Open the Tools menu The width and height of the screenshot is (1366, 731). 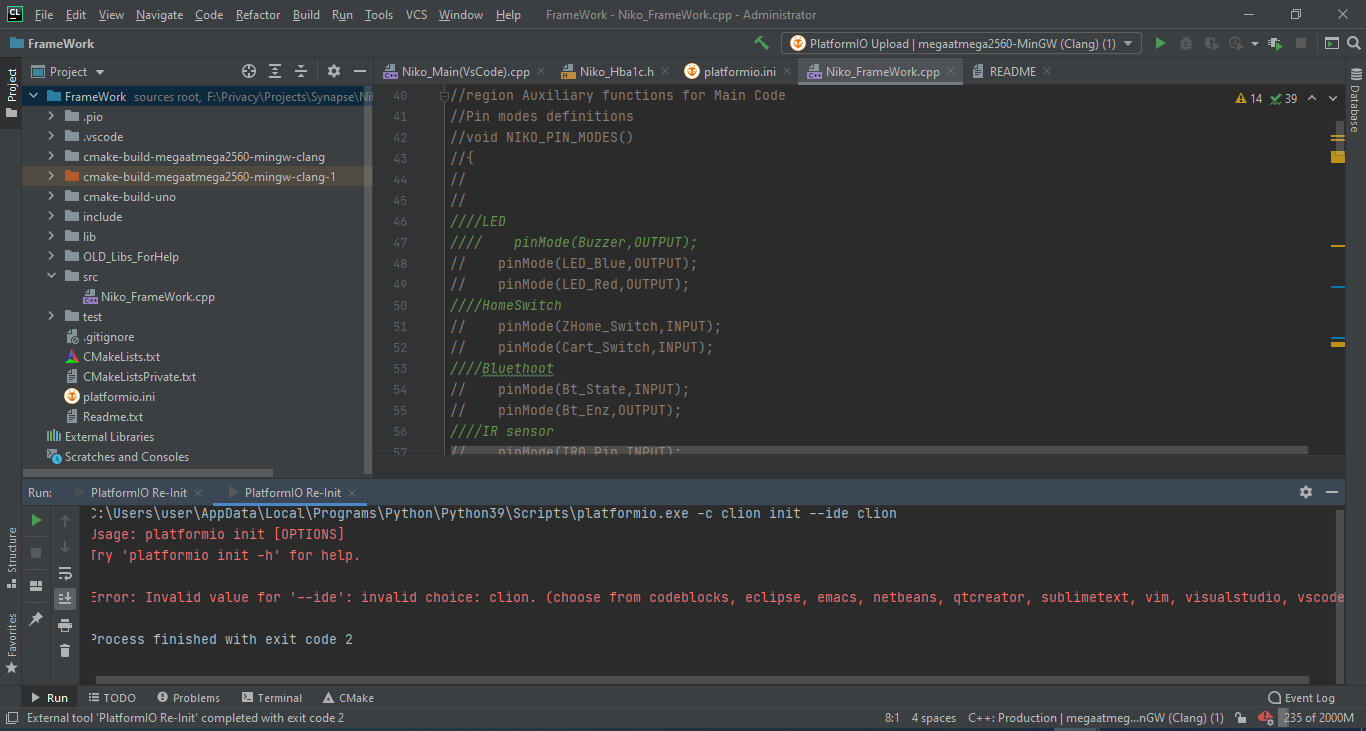(x=379, y=15)
